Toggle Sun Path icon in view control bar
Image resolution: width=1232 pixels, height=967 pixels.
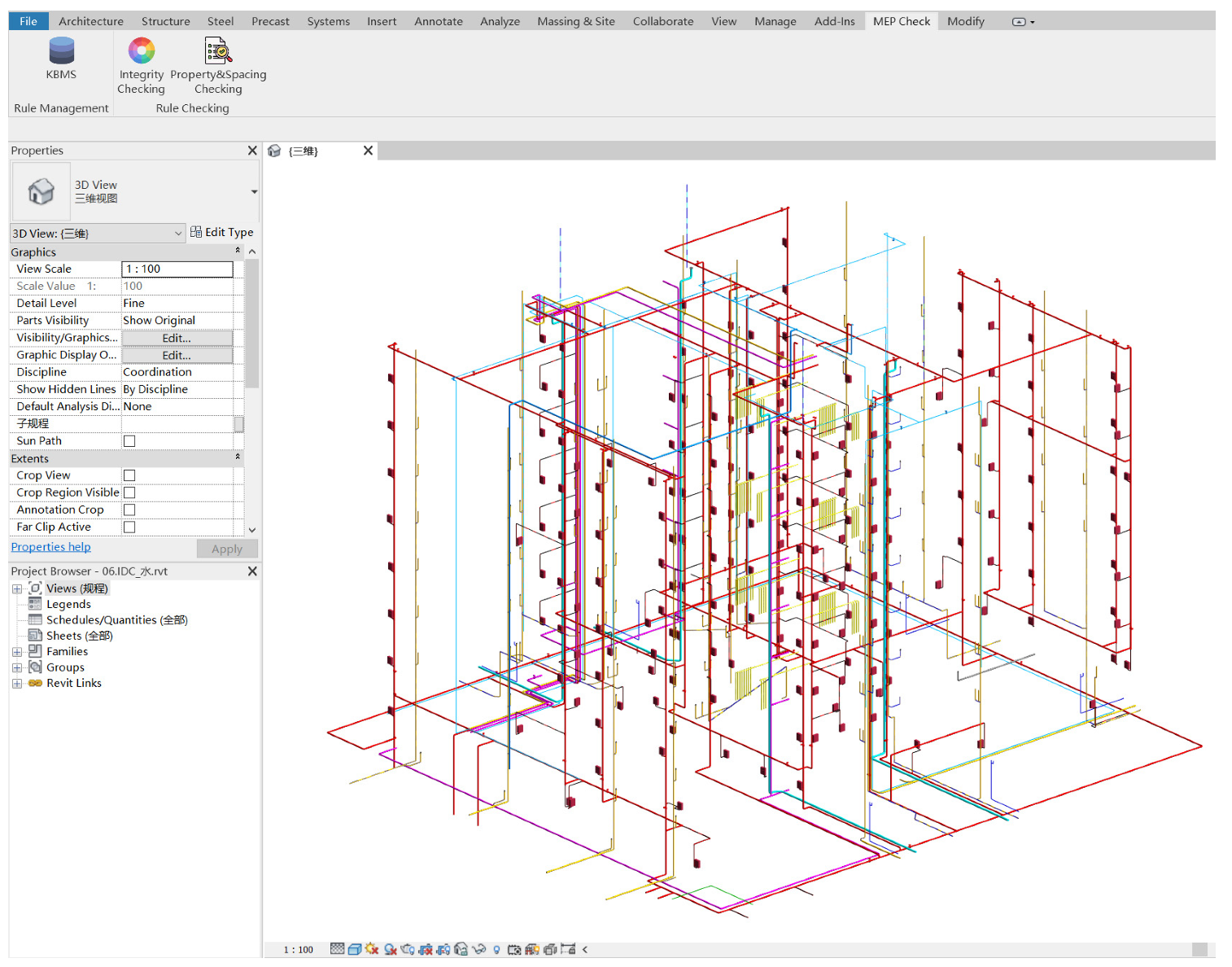click(x=372, y=949)
